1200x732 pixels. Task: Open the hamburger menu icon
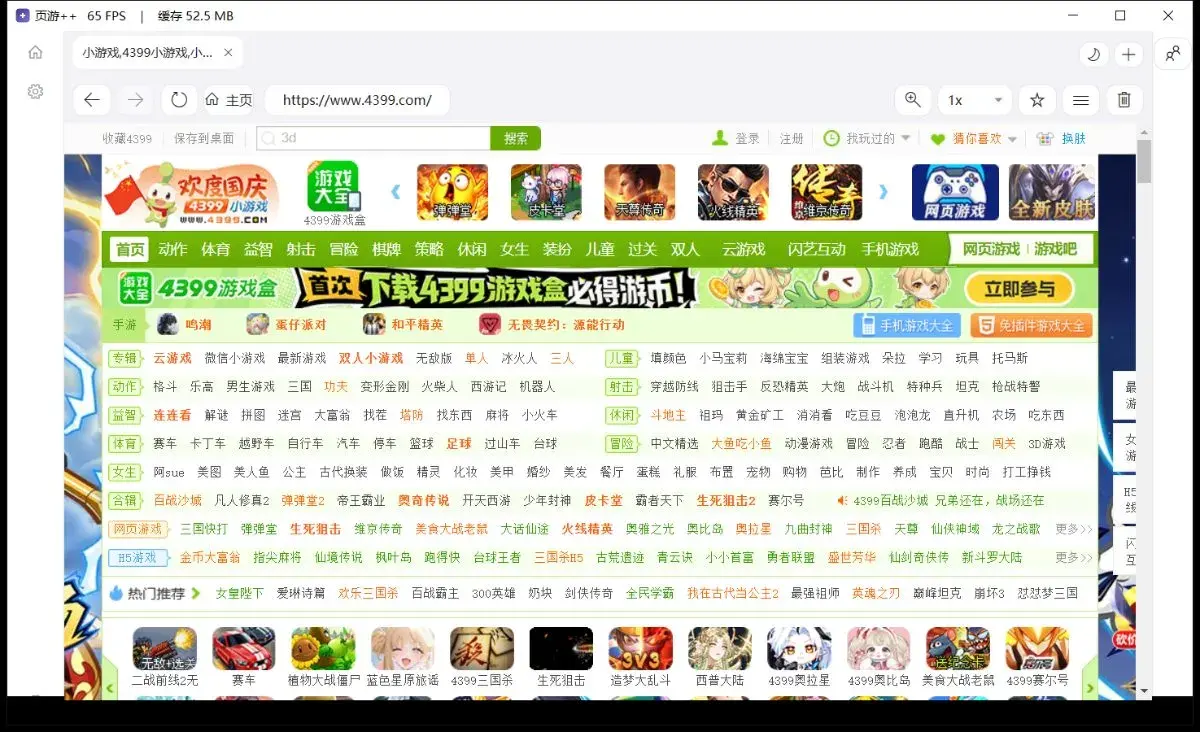[1080, 100]
